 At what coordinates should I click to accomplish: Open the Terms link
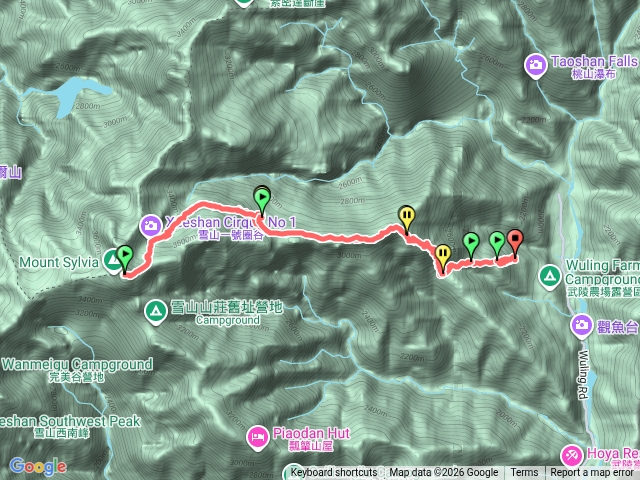(524, 472)
